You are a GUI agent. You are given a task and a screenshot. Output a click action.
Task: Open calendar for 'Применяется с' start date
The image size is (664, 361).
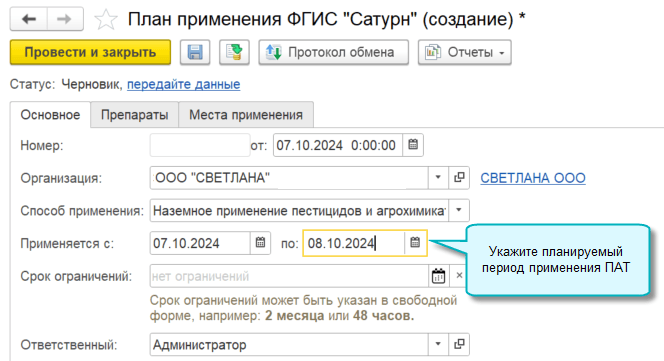tap(260, 243)
